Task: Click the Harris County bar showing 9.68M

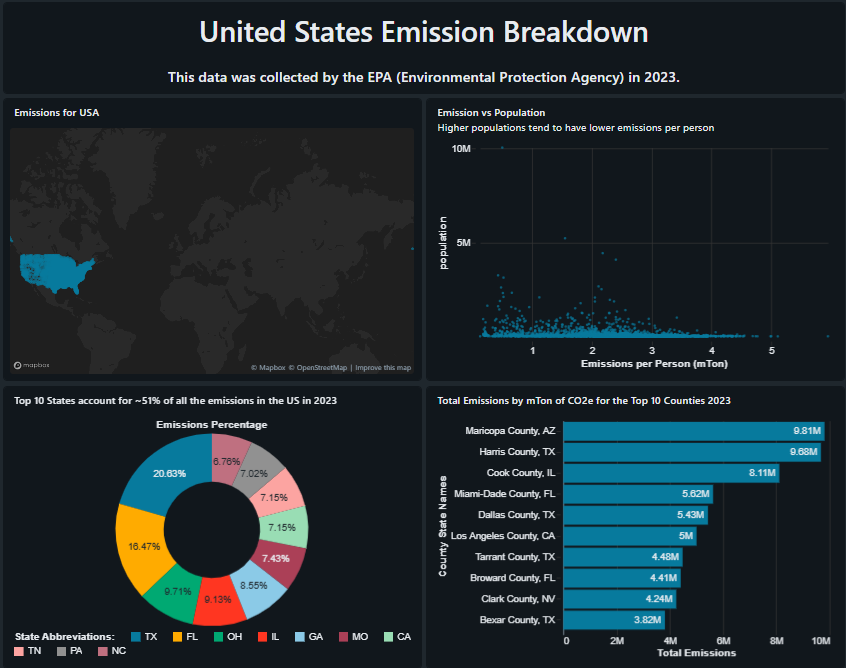Action: [692, 452]
